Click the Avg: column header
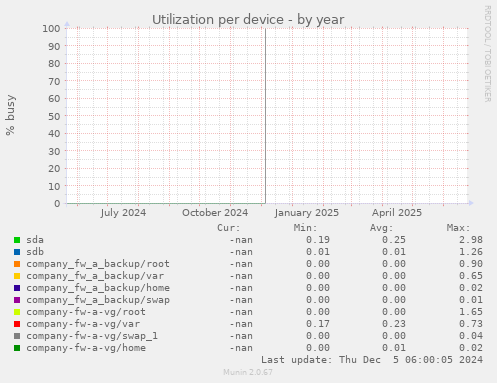This screenshot has width=497, height=383. click(382, 228)
